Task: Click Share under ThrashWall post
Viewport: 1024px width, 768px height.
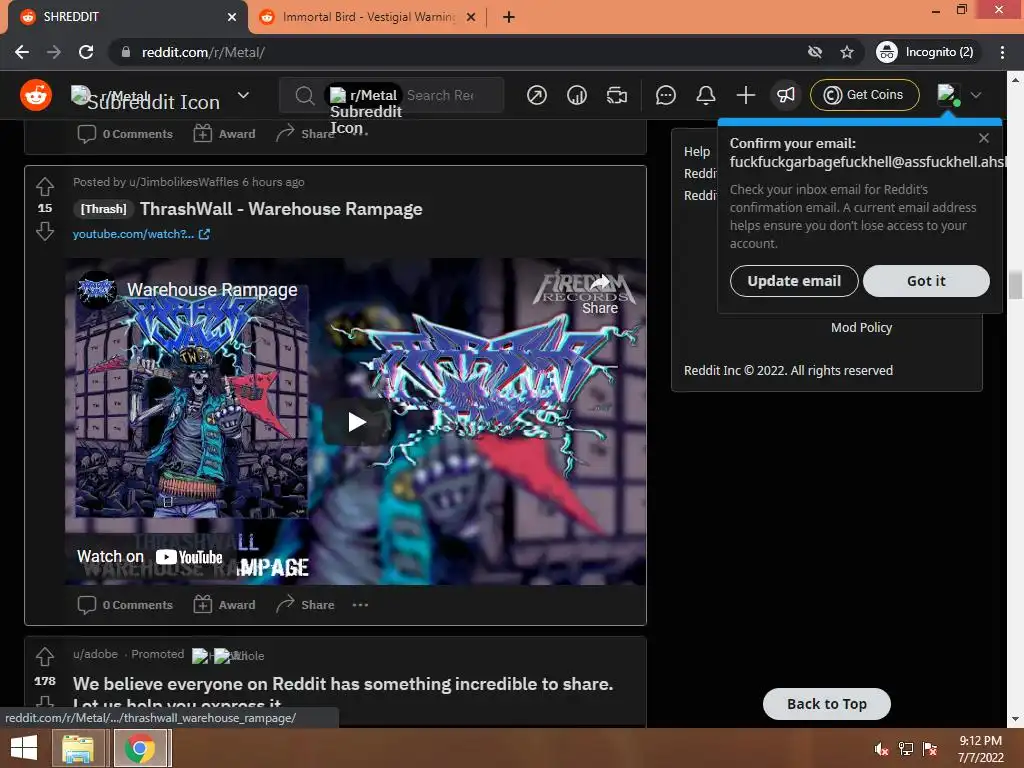Action: [305, 605]
